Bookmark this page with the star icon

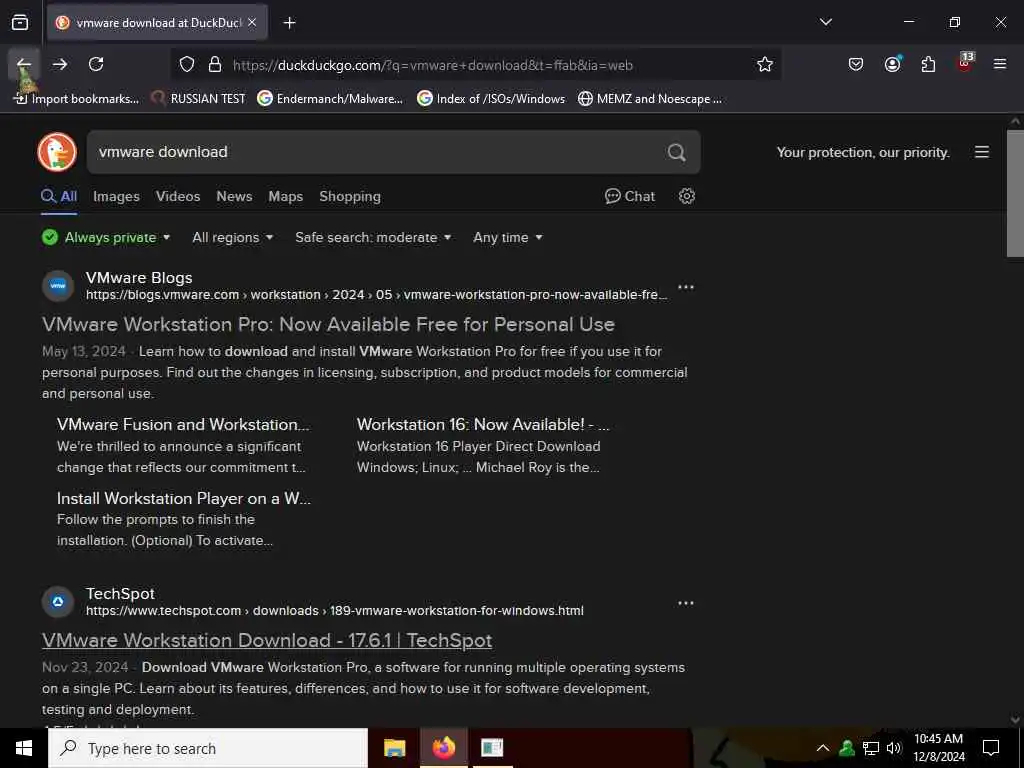[765, 65]
